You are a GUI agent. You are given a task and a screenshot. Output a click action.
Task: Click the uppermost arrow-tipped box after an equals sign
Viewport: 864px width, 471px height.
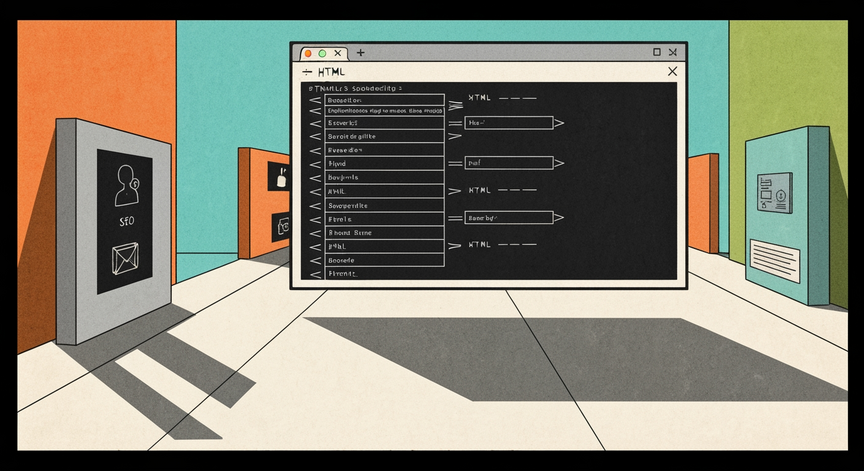(514, 123)
